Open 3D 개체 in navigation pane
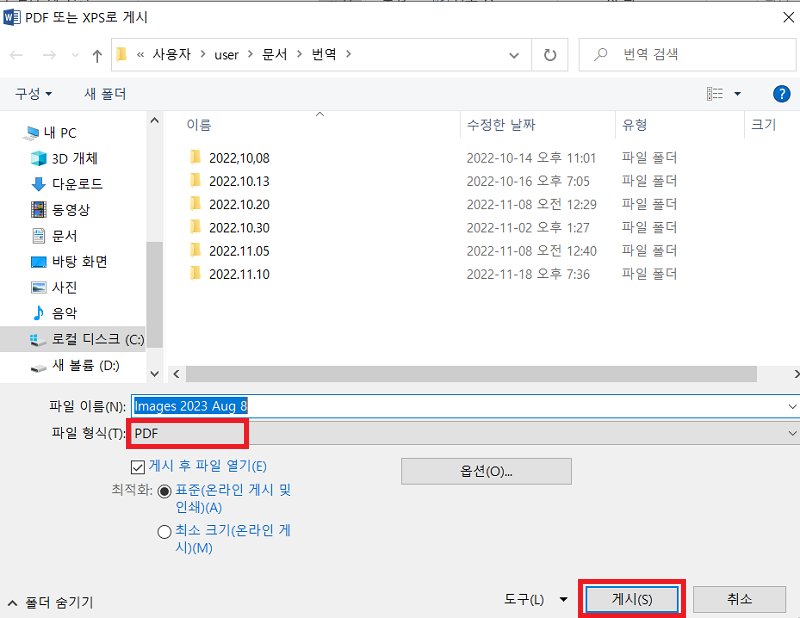 [x=74, y=159]
